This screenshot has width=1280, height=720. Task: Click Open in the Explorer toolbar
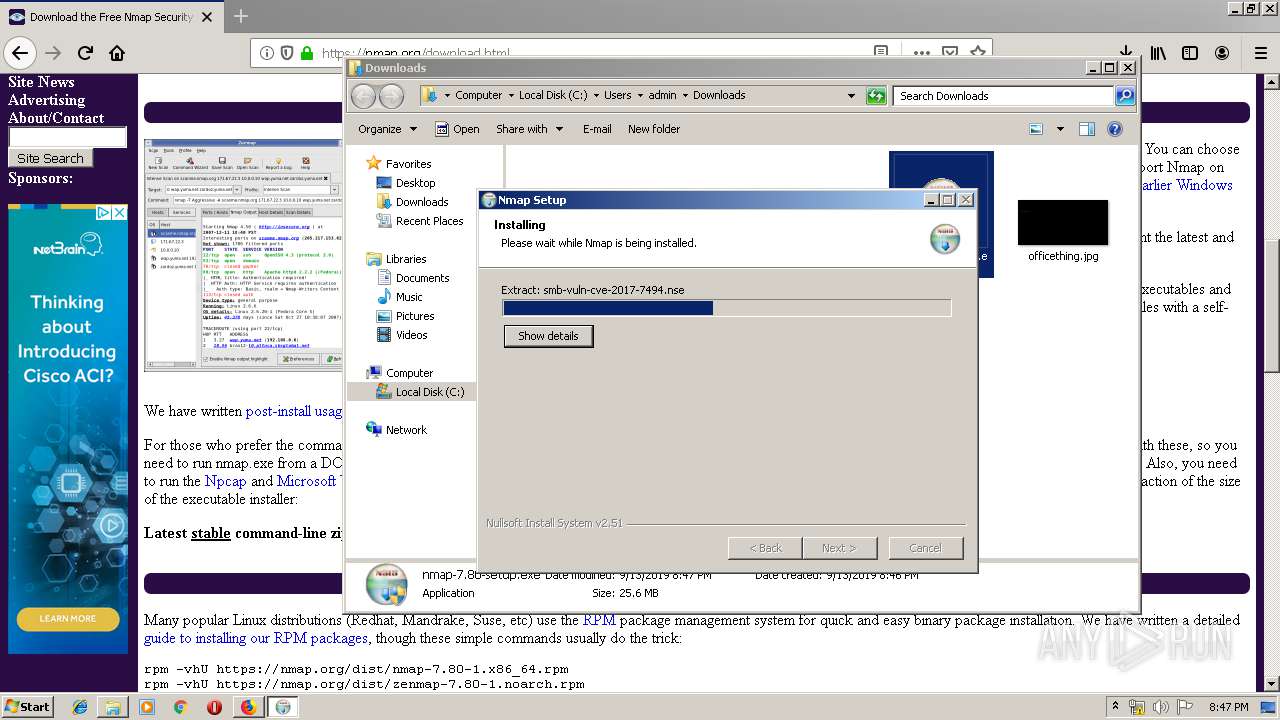[458, 129]
